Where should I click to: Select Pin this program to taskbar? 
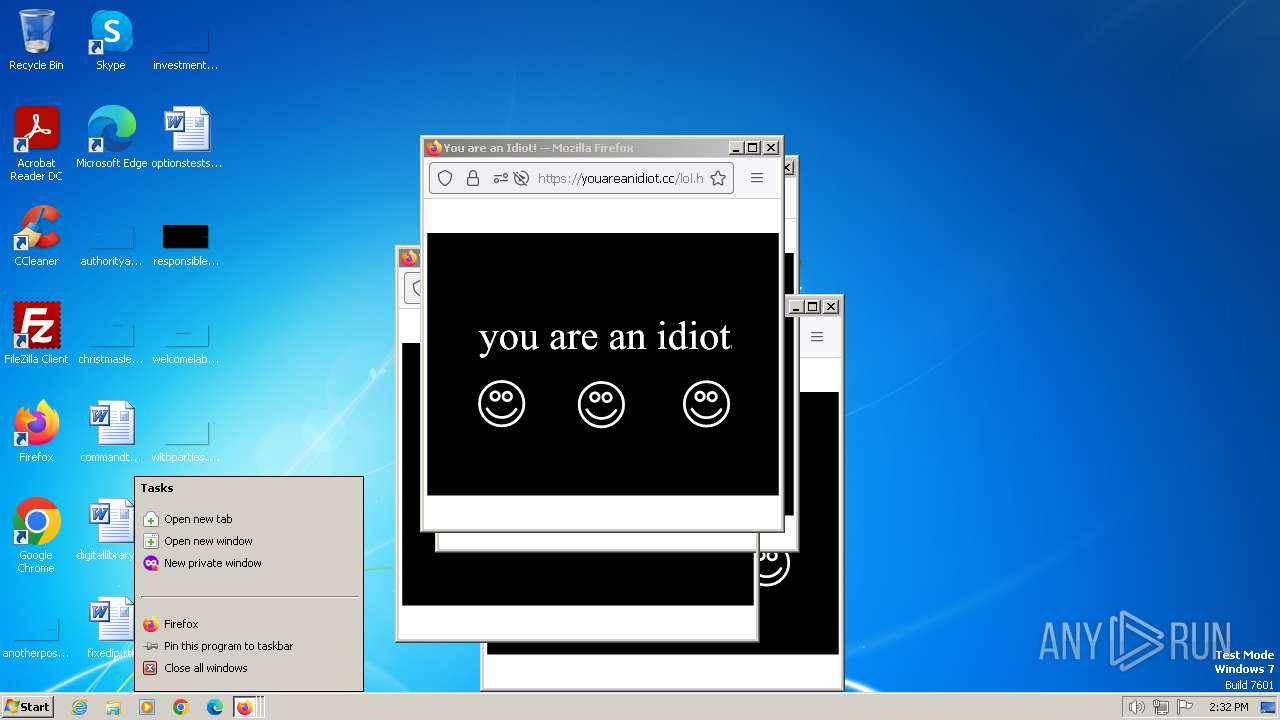coord(249,646)
